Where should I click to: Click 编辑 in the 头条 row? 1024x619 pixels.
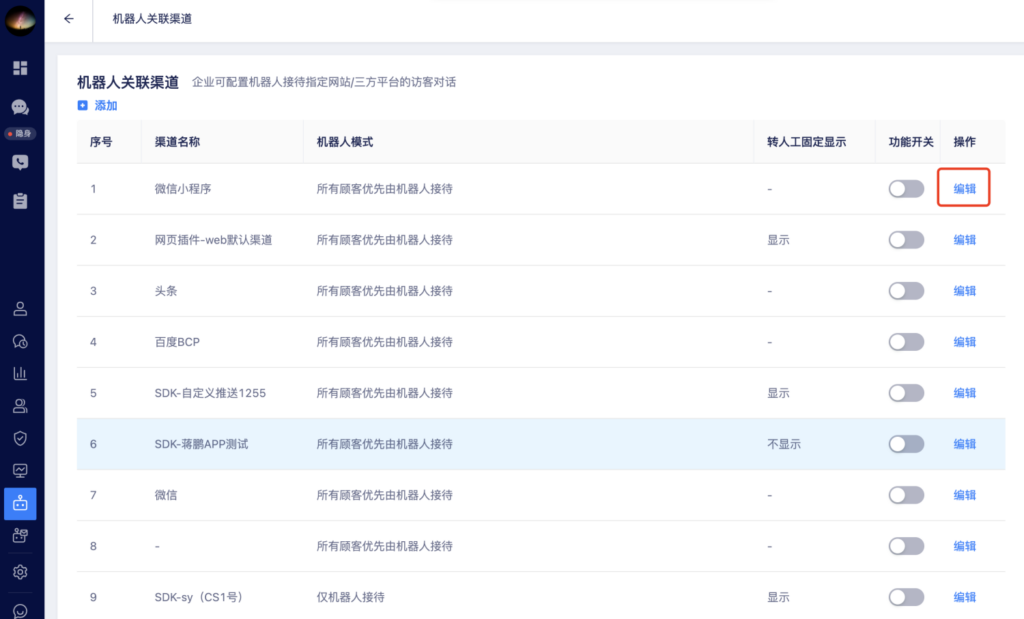(965, 291)
